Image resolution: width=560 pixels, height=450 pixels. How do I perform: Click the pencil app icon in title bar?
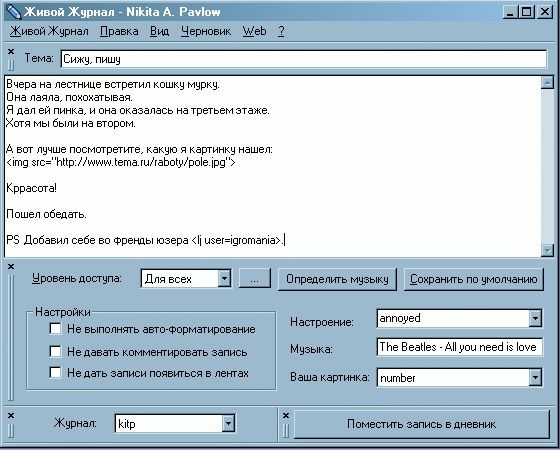click(x=14, y=12)
